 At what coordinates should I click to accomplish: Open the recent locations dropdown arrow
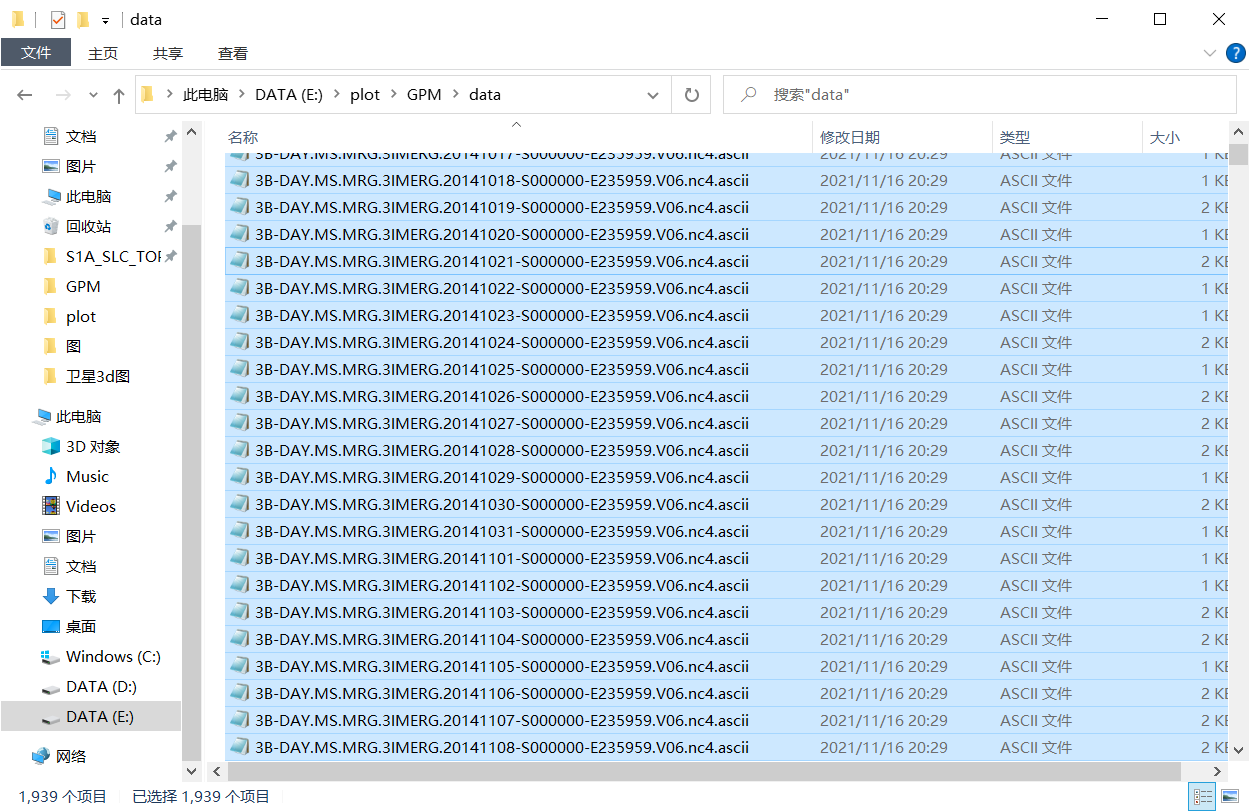point(93,95)
